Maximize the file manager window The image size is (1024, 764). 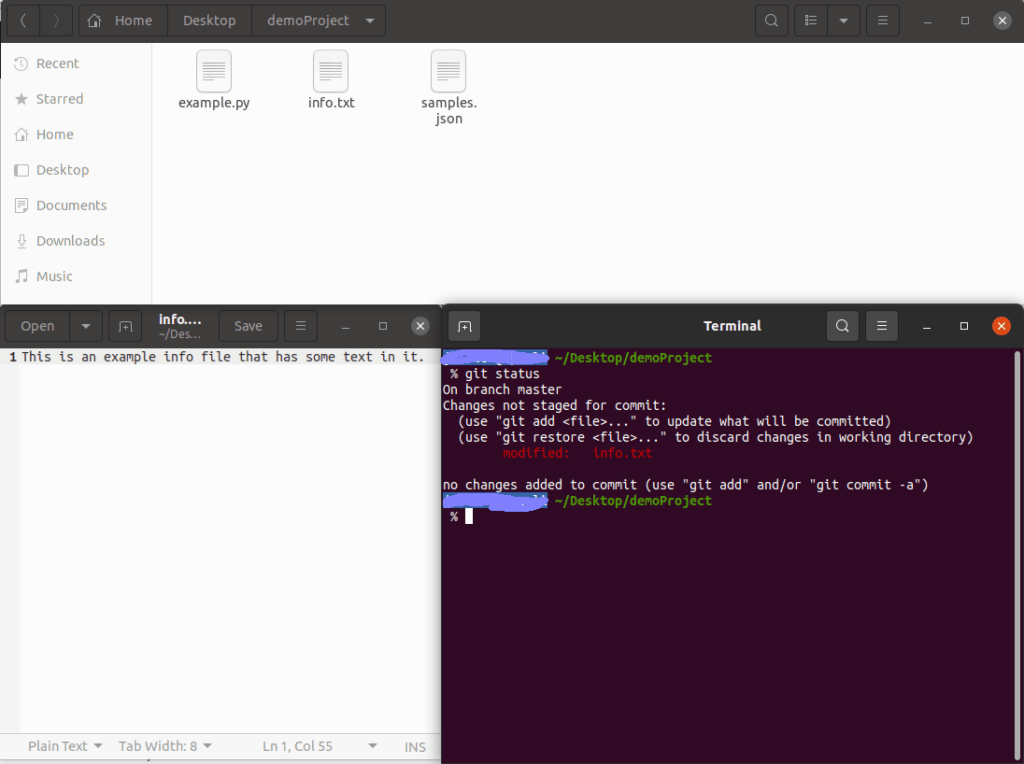(x=965, y=20)
